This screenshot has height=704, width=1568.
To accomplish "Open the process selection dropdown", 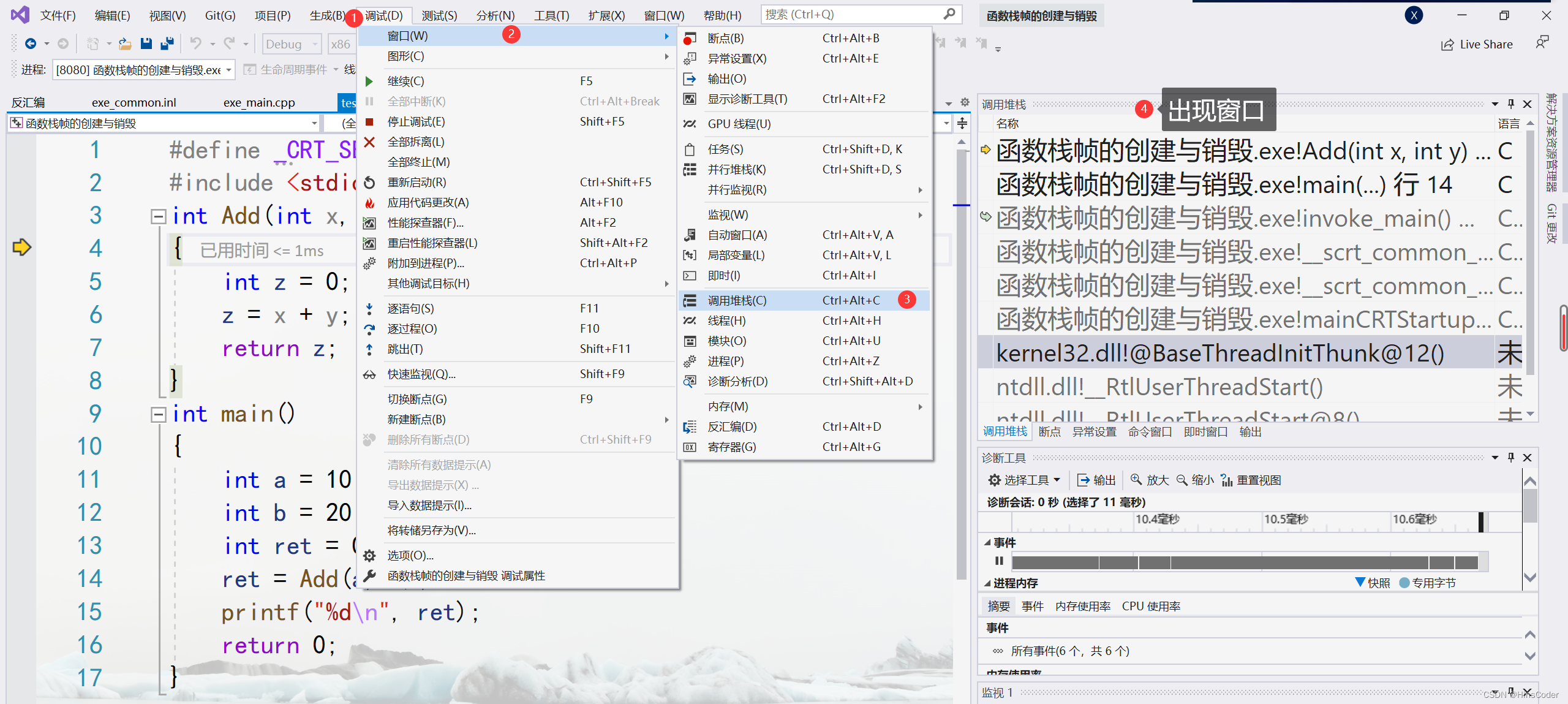I will 228,70.
